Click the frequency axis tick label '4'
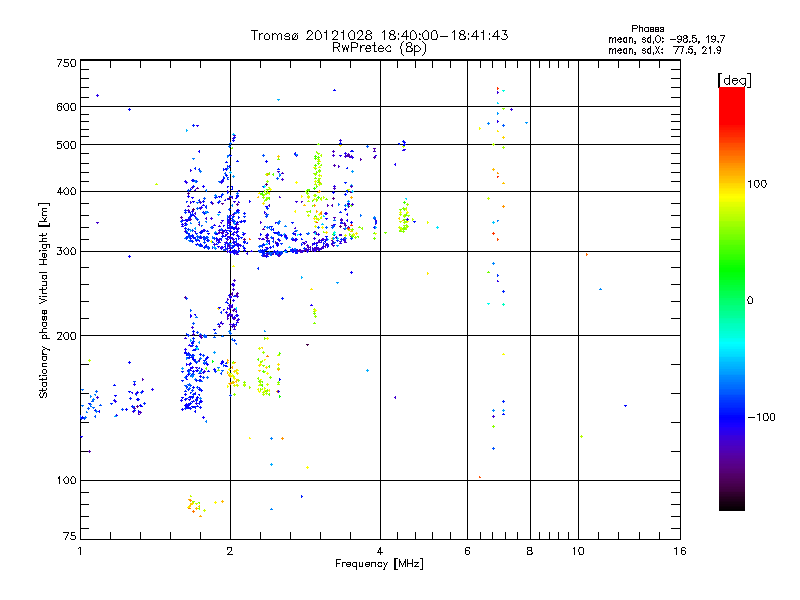800x600 pixels. pyautogui.click(x=380, y=551)
